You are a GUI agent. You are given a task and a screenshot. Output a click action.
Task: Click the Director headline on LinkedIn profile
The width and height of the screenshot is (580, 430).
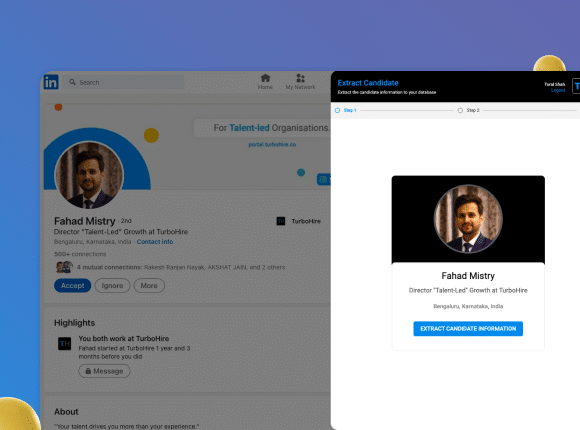pyautogui.click(x=121, y=232)
